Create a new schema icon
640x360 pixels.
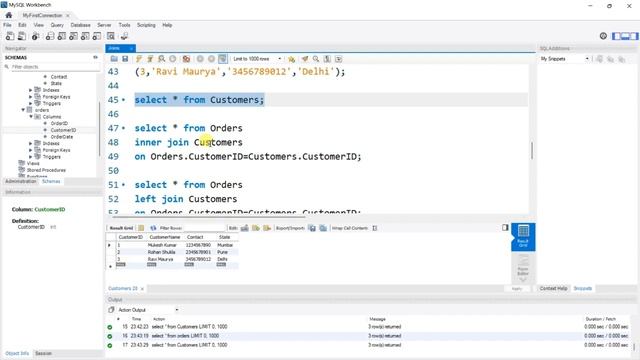pyautogui.click(x=50, y=36)
